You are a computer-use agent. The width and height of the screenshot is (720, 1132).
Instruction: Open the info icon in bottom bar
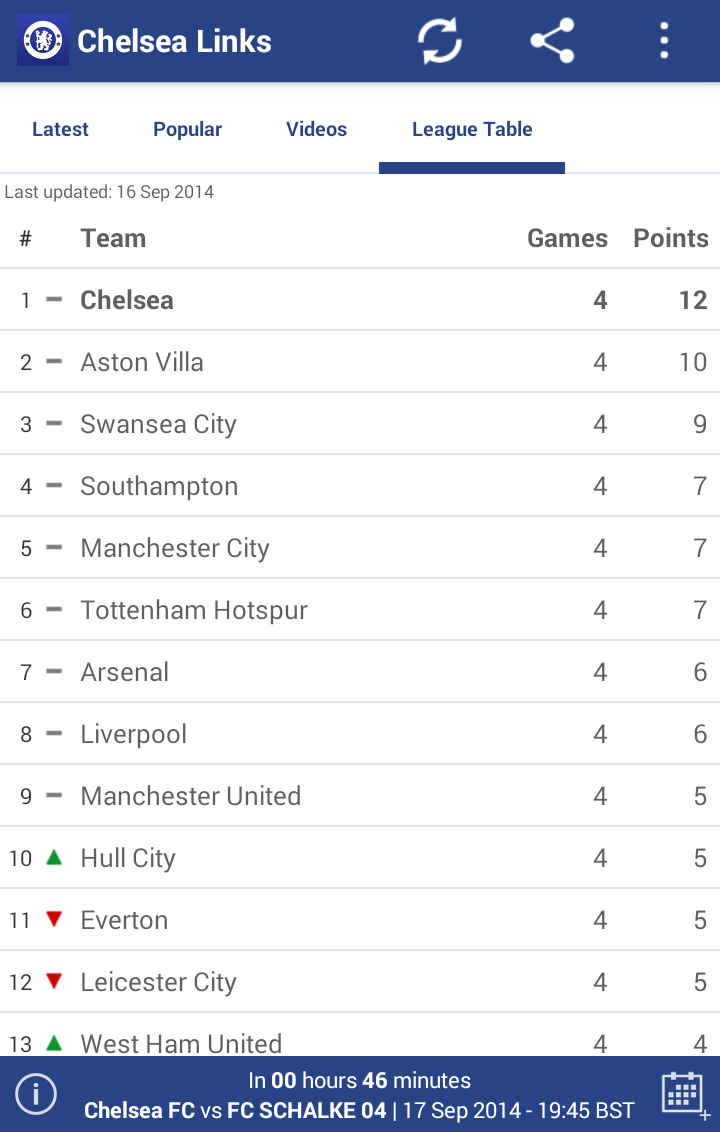[35, 1094]
